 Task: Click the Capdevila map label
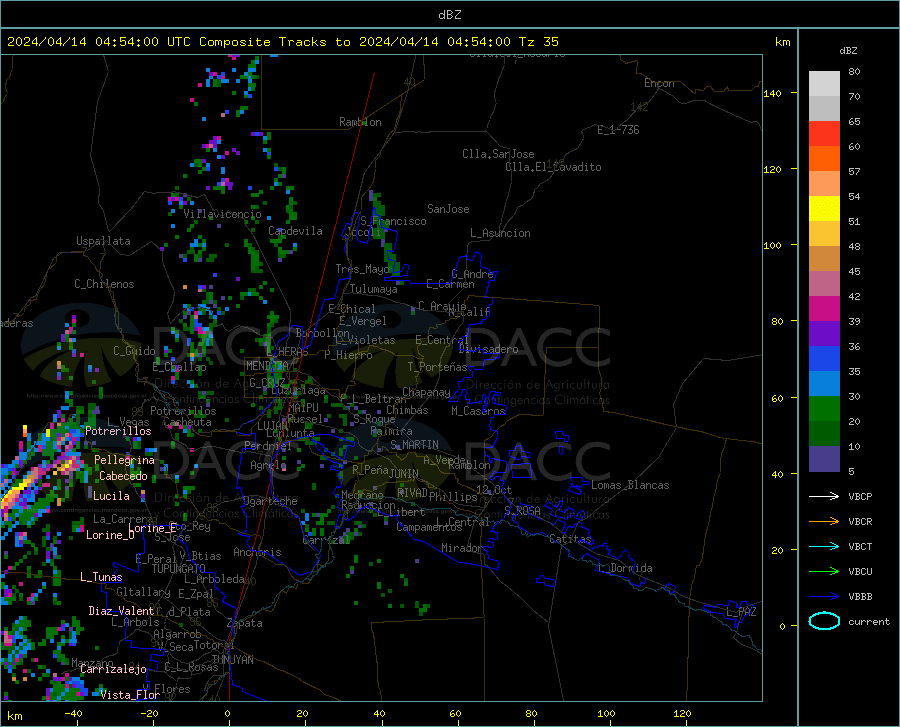click(296, 231)
